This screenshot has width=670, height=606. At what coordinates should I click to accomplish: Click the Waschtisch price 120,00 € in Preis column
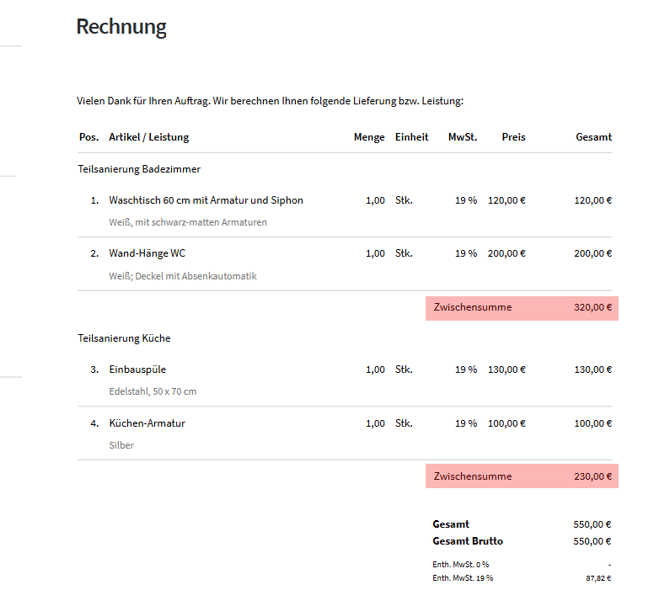506,200
